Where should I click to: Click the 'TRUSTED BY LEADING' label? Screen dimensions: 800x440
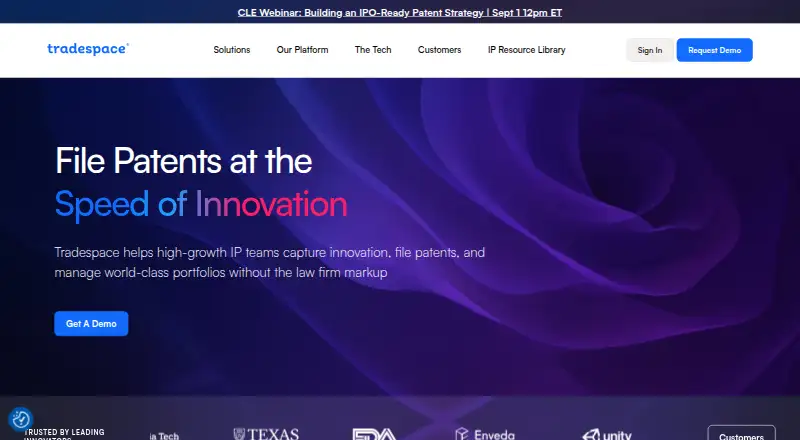pyautogui.click(x=64, y=432)
